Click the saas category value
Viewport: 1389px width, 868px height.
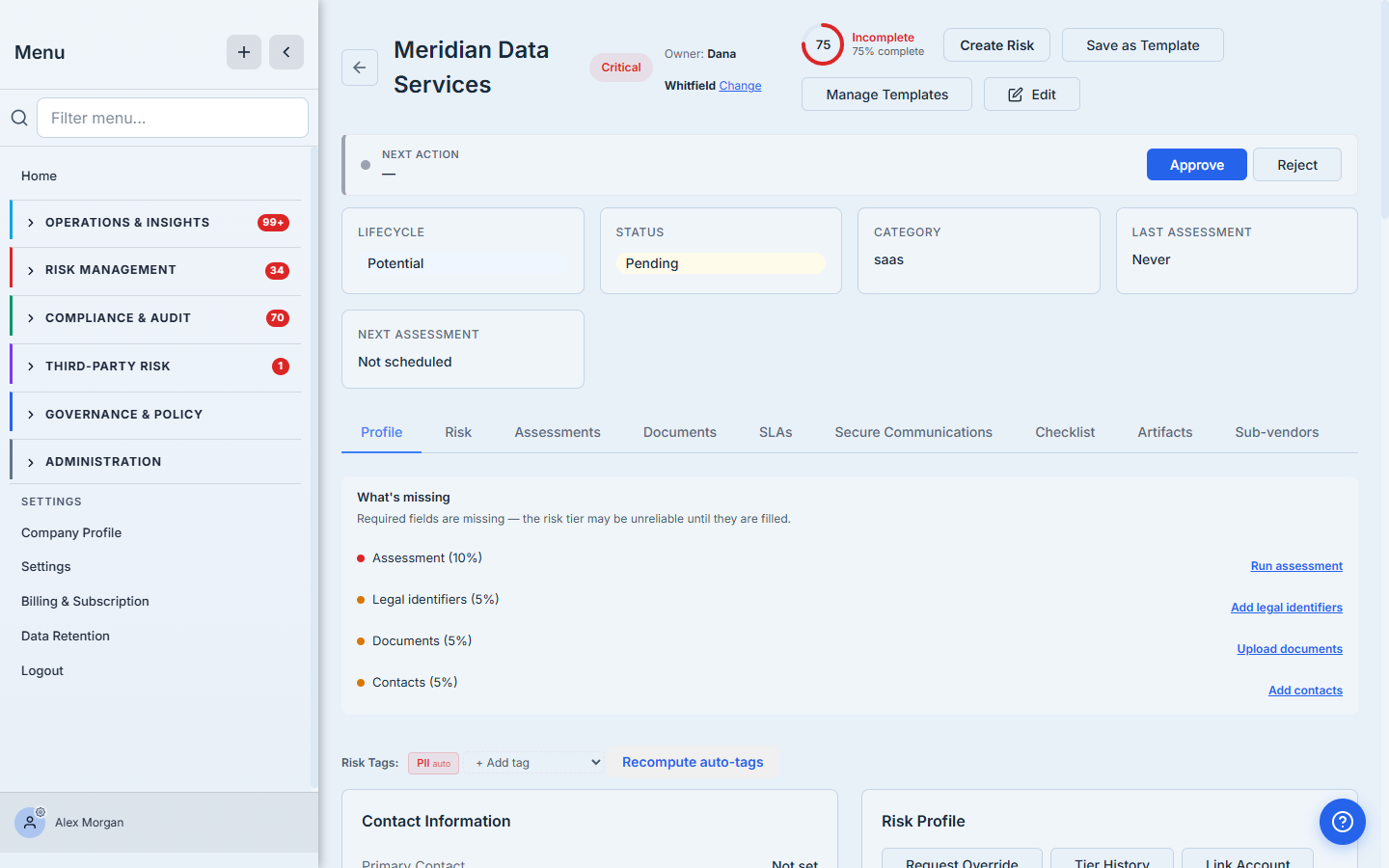pos(888,259)
